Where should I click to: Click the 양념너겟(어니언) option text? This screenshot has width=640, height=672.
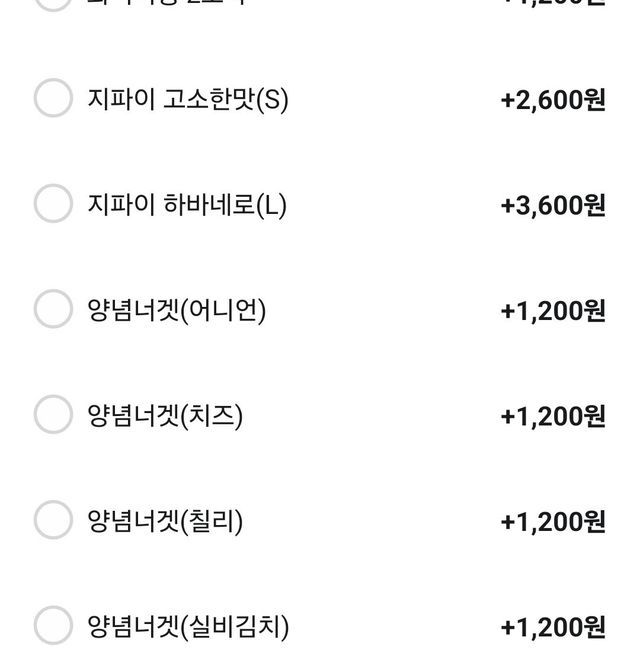click(x=177, y=311)
